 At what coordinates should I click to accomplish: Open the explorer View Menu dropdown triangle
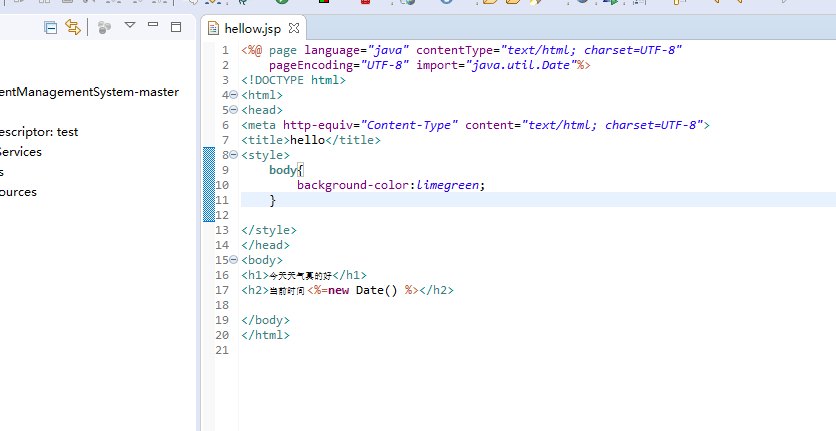(130, 25)
